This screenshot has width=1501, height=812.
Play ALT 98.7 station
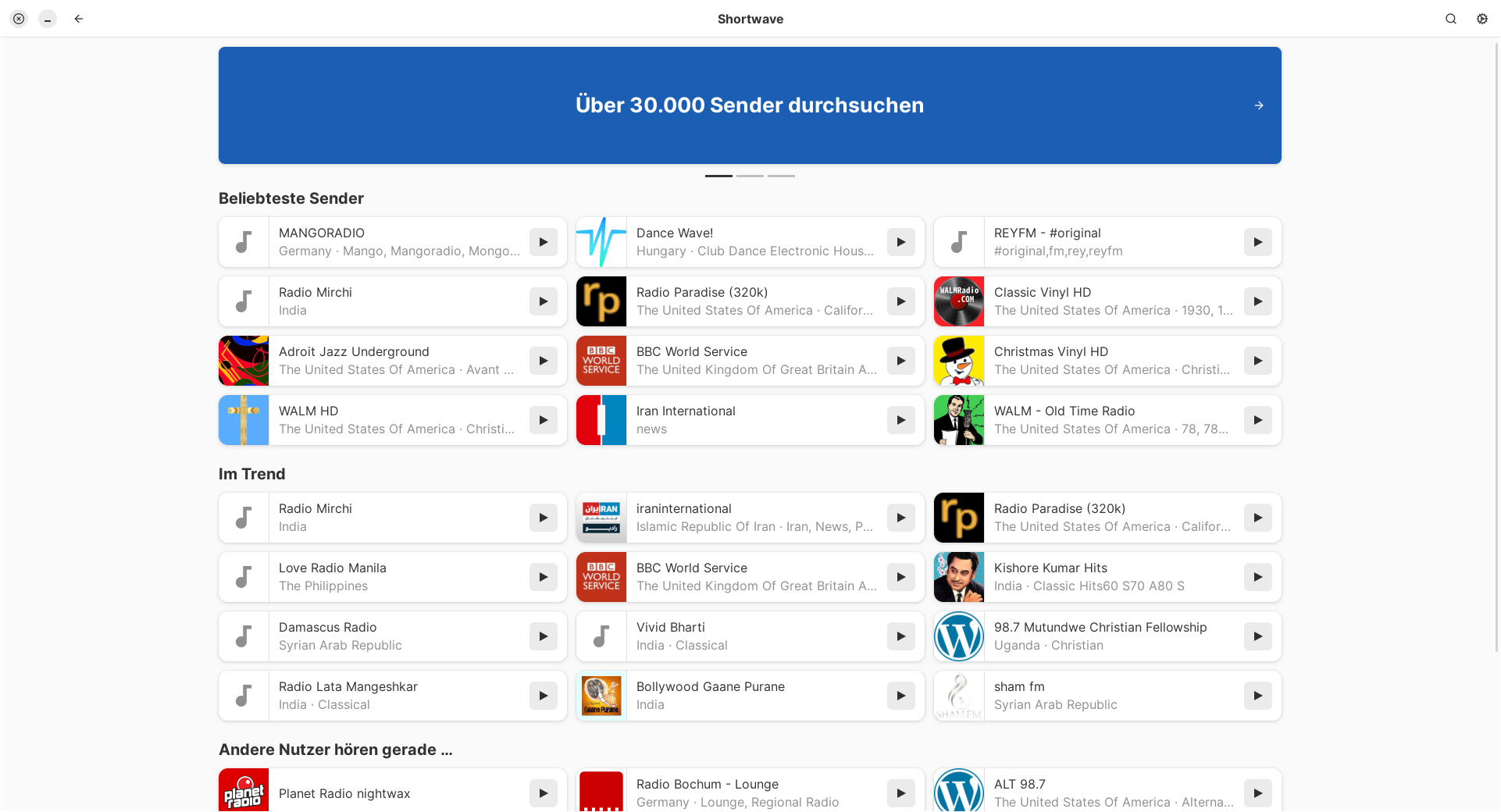pyautogui.click(x=1258, y=793)
